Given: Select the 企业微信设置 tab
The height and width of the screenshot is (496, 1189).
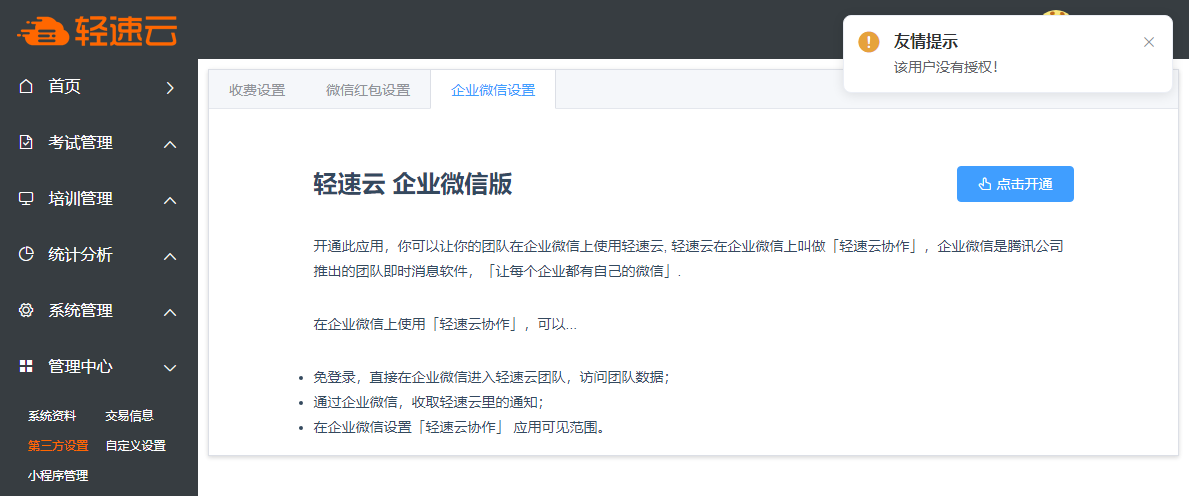Looking at the screenshot, I should click(493, 90).
